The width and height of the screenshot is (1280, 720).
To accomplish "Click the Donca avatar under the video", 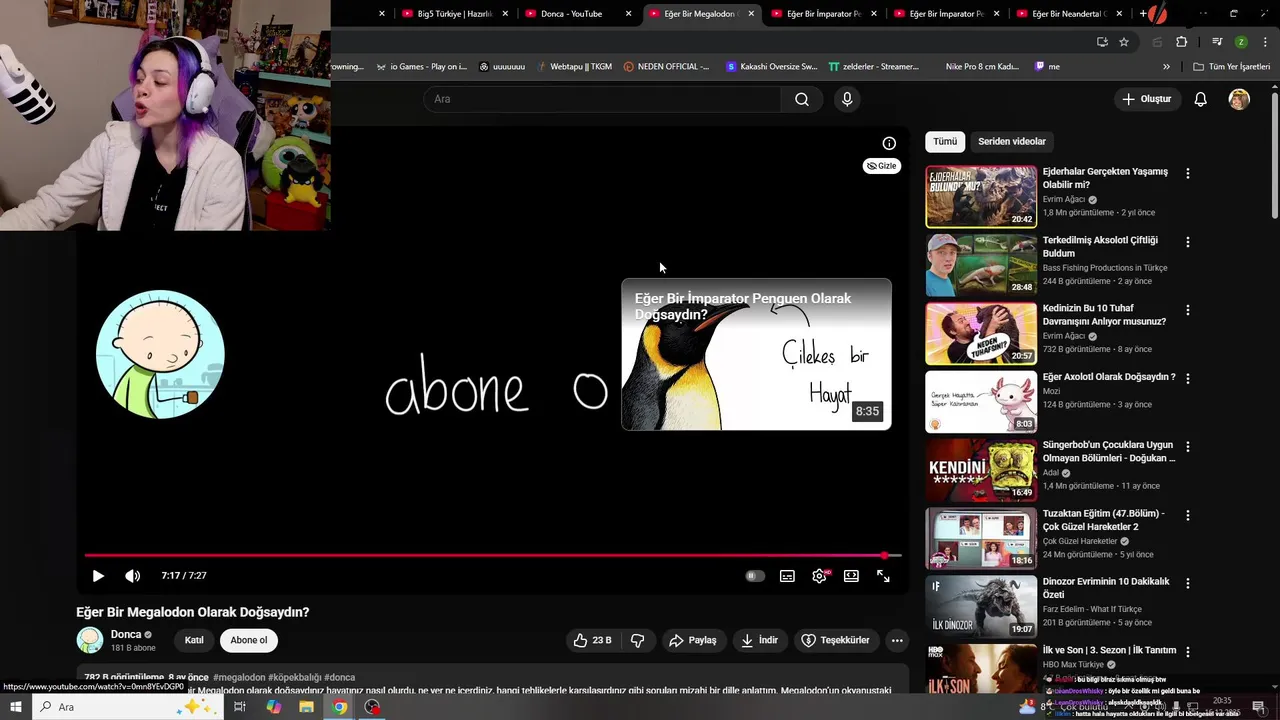I will 90,640.
